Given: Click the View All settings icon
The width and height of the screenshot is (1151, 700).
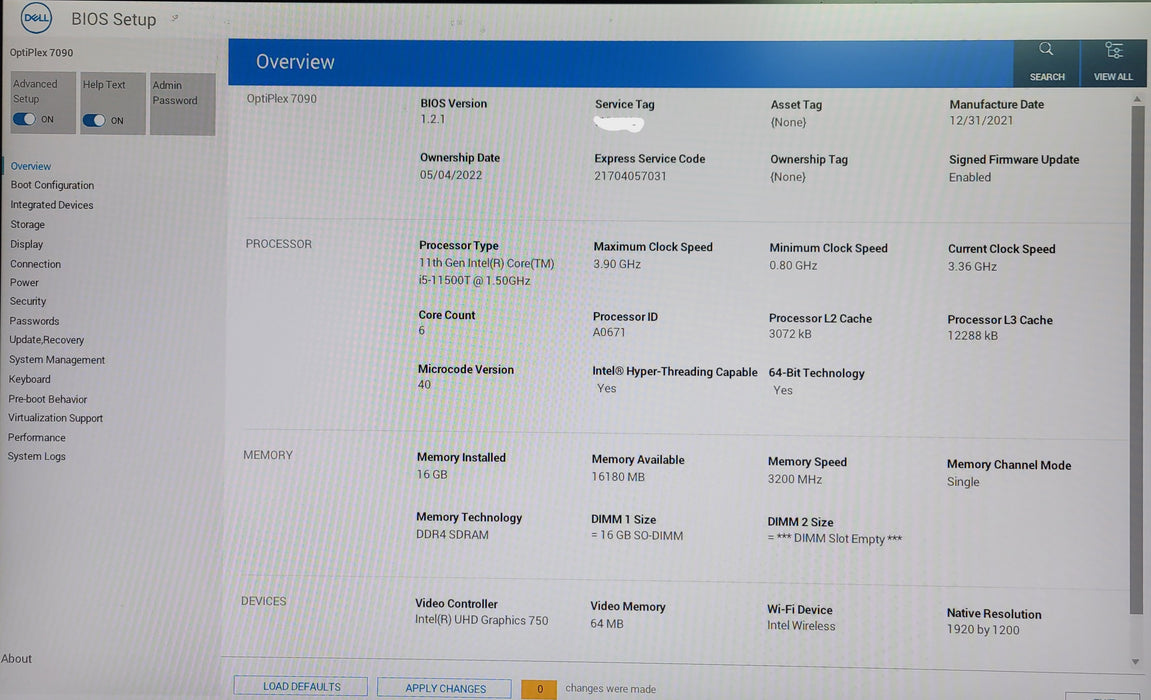Looking at the screenshot, I should pos(1114,51).
